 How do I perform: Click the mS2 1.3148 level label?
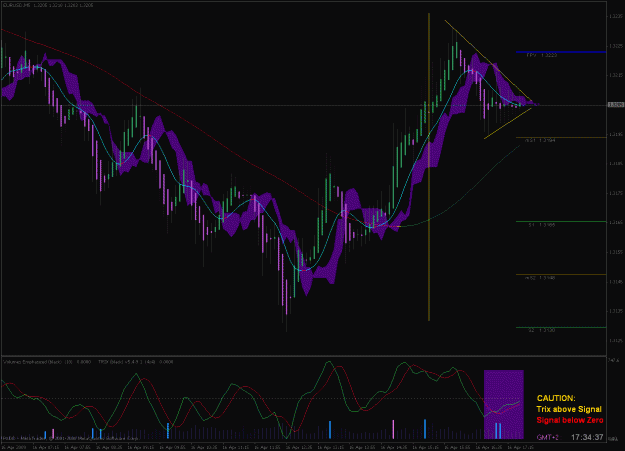click(x=540, y=278)
